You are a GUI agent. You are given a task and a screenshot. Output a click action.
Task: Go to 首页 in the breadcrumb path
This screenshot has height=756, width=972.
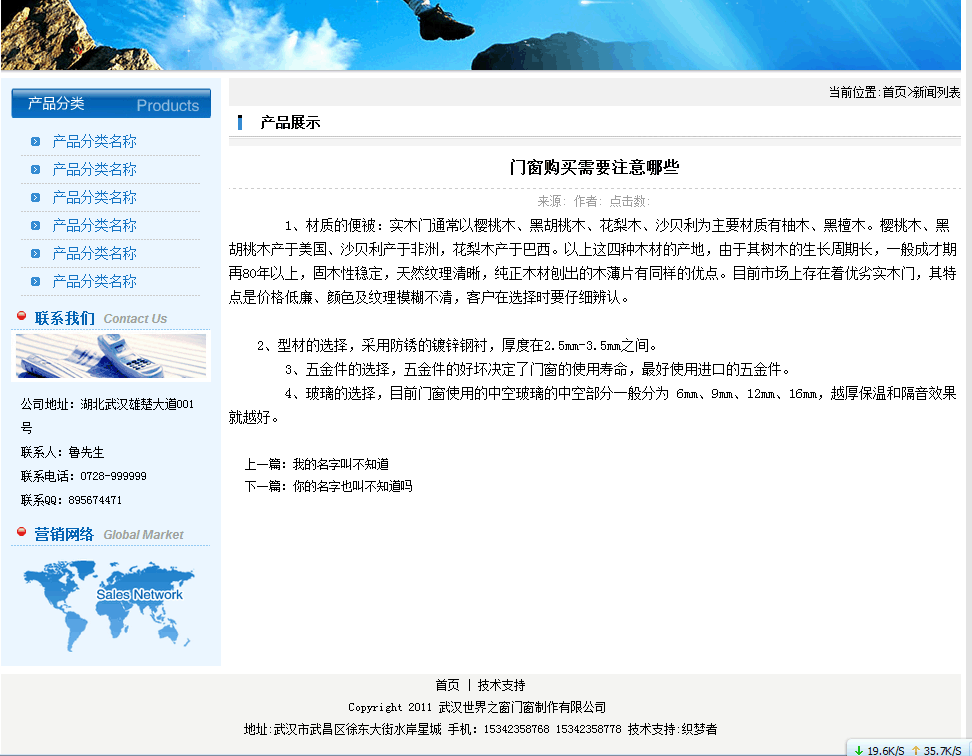(x=893, y=92)
